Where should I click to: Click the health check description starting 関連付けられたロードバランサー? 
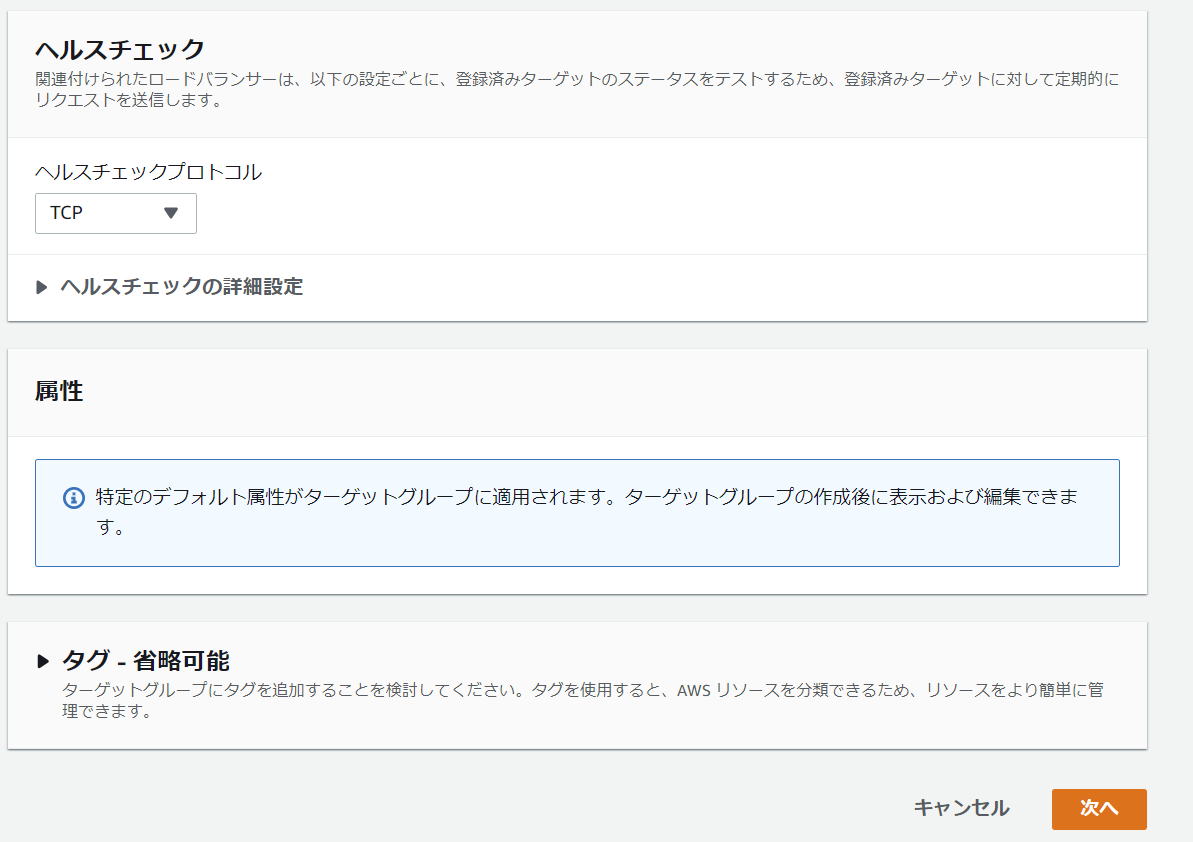click(x=577, y=89)
